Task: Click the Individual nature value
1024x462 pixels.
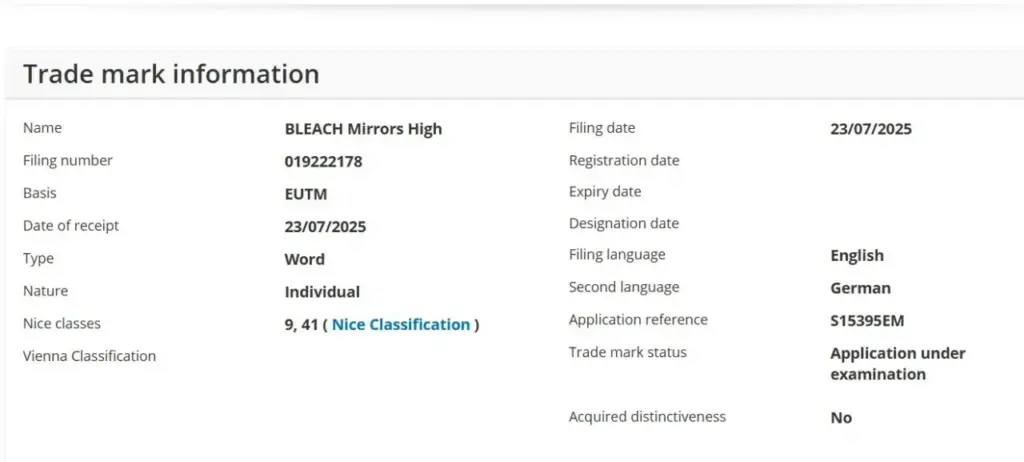Action: click(x=322, y=292)
